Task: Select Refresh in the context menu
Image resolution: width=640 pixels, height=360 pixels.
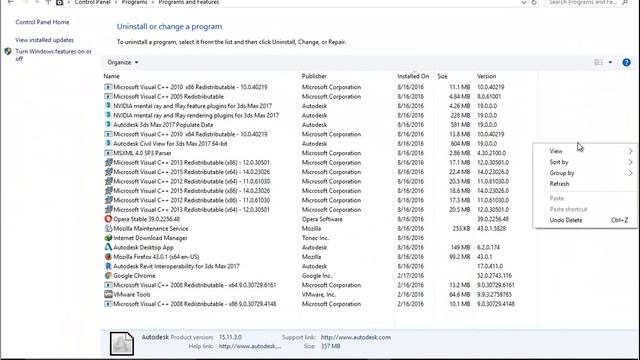Action: tap(559, 184)
